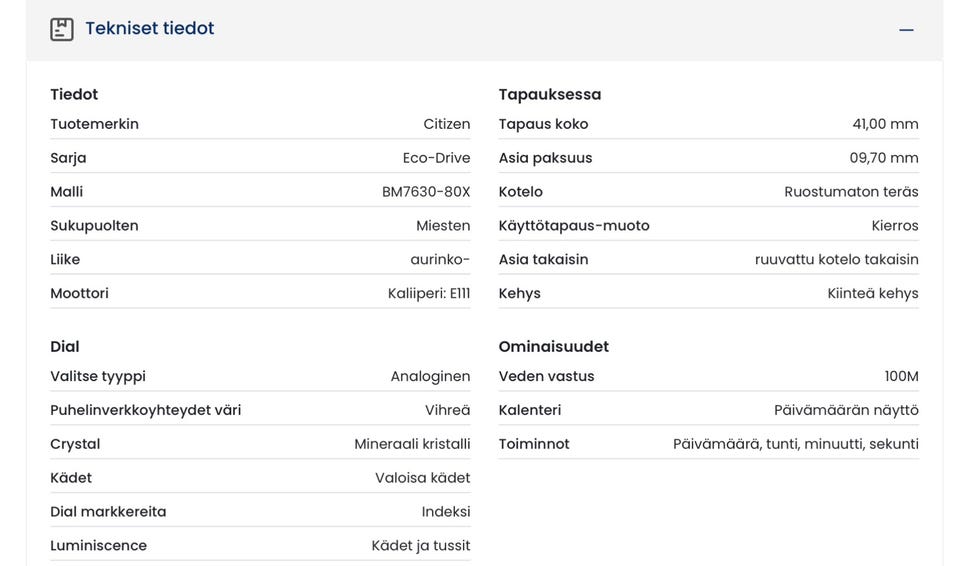Click the Vihreä dial color value
Image resolution: width=960 pixels, height=566 pixels.
click(447, 410)
